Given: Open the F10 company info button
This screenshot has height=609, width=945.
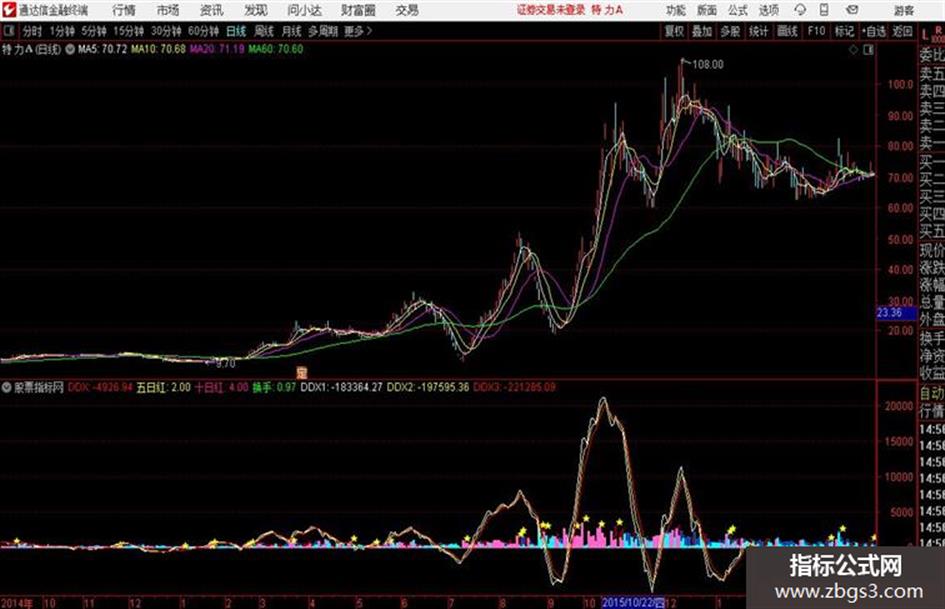Looking at the screenshot, I should click(x=816, y=31).
